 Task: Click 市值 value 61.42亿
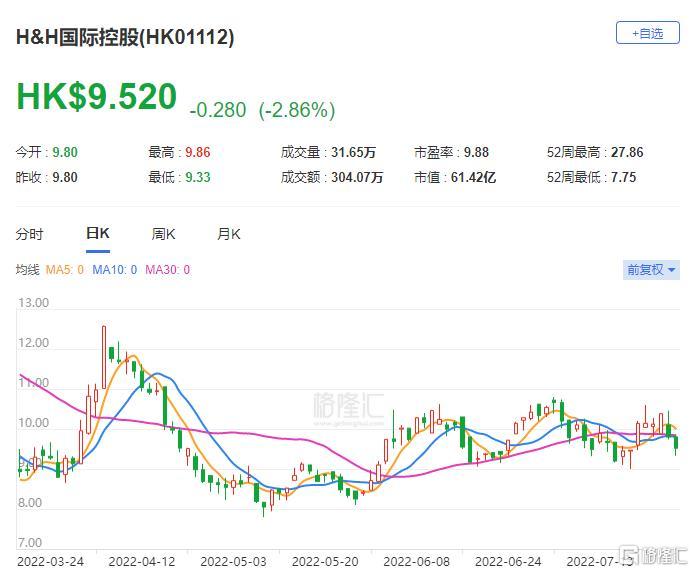473,178
